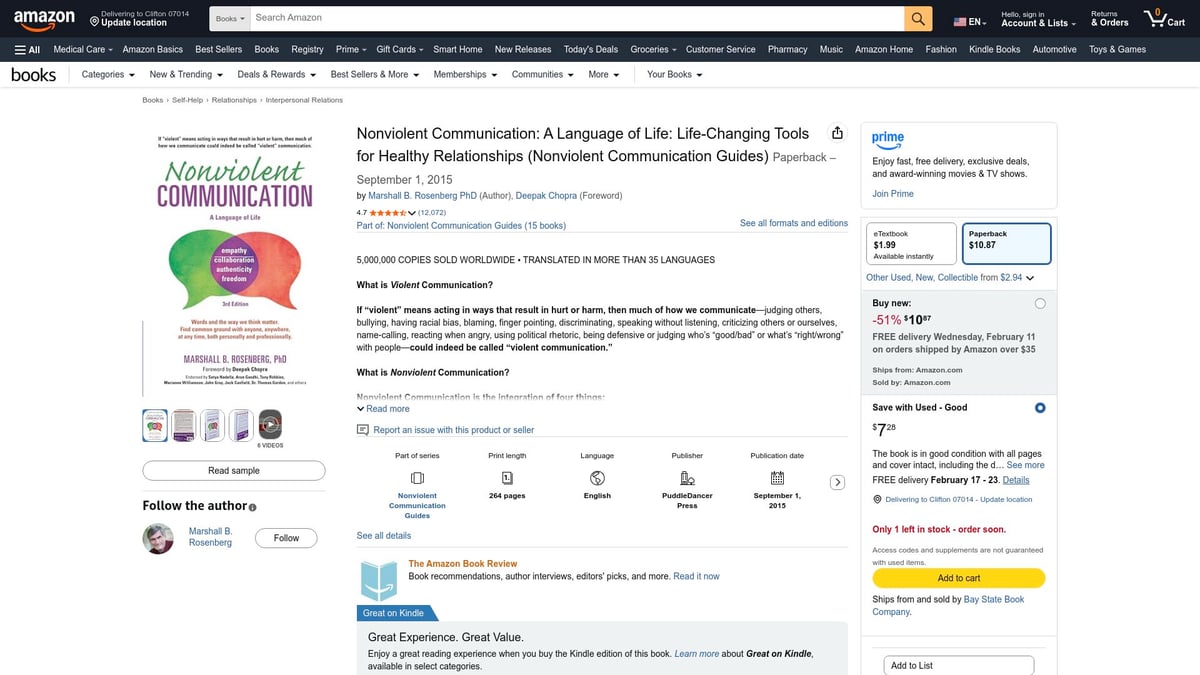
Task: Click the share icon near the book title
Action: coord(837,131)
